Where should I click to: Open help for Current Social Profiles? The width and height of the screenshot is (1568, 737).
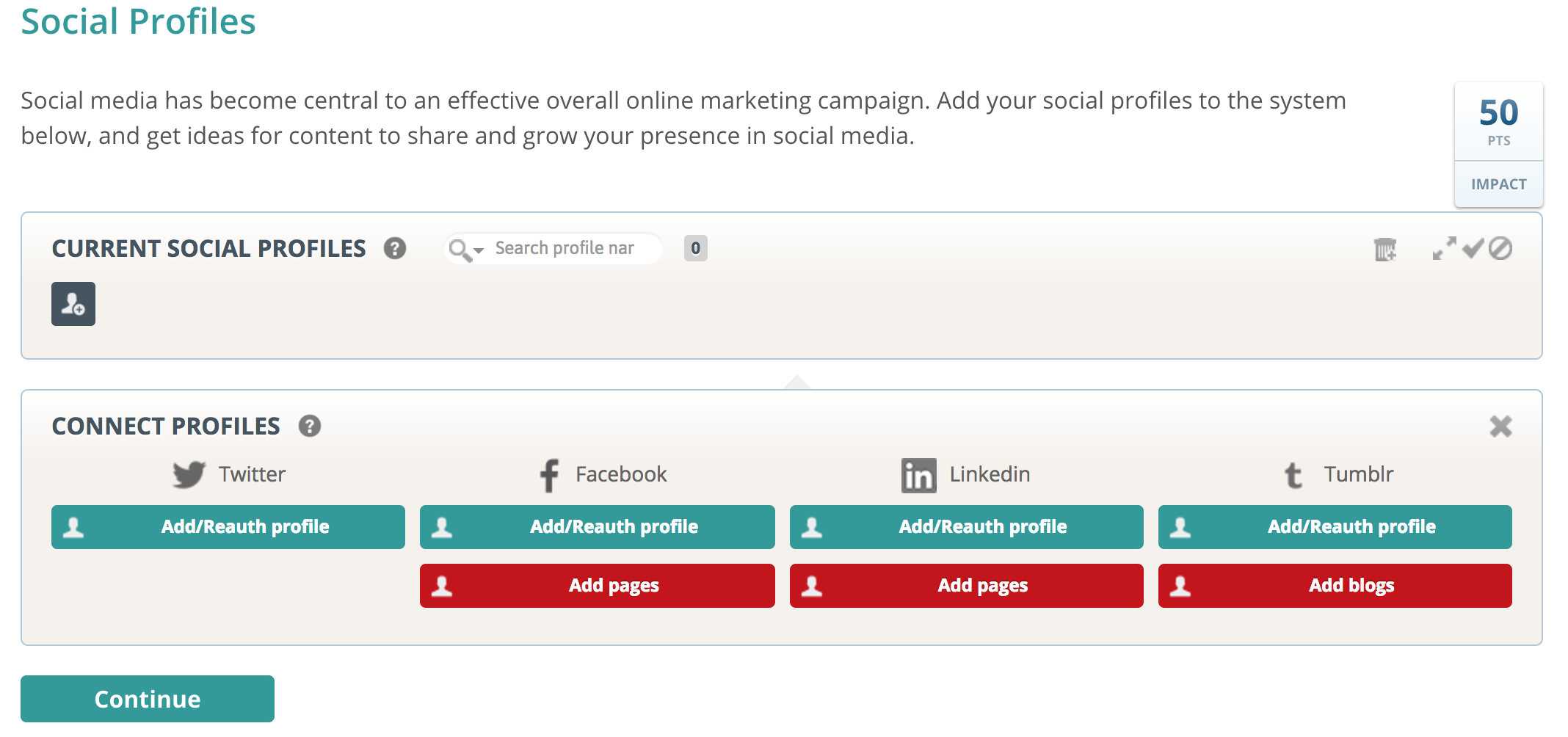[395, 249]
